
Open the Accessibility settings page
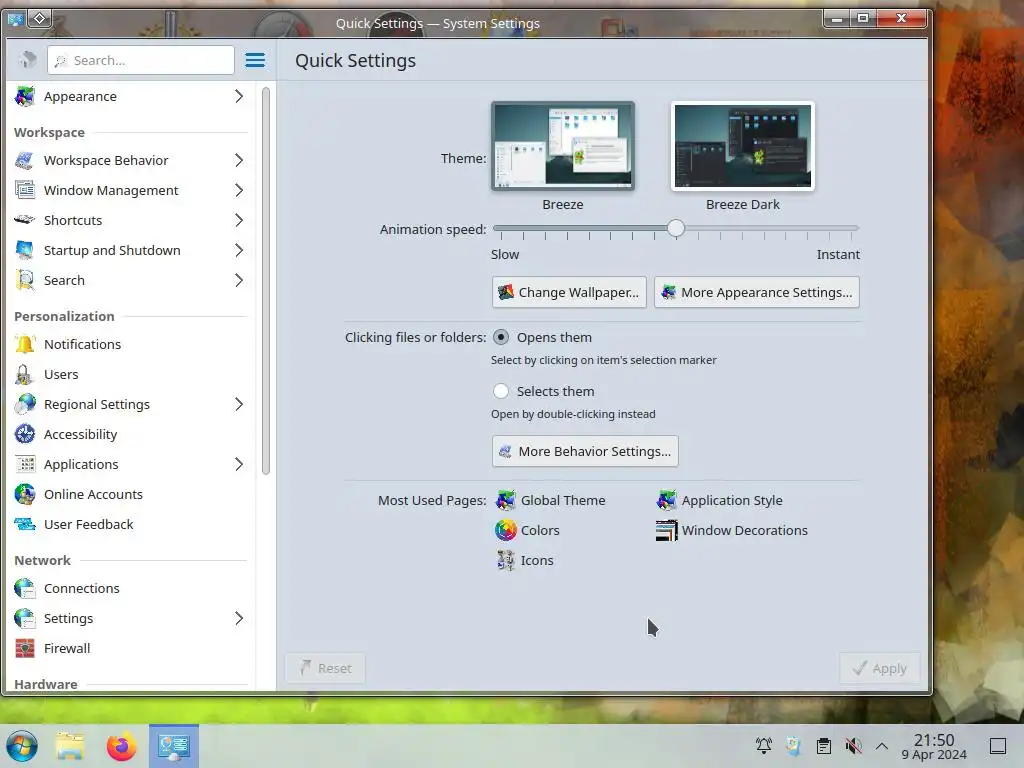tap(131, 434)
